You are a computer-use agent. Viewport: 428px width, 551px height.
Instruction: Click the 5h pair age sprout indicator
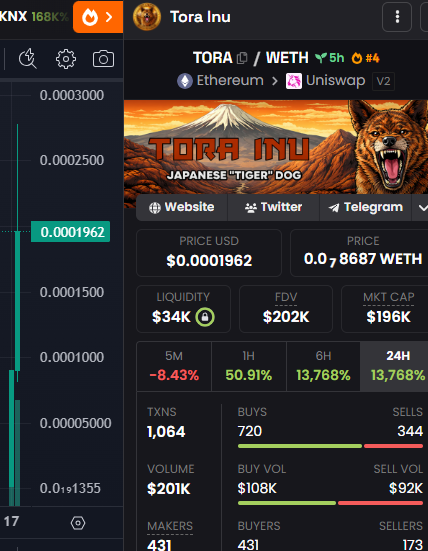[329, 58]
